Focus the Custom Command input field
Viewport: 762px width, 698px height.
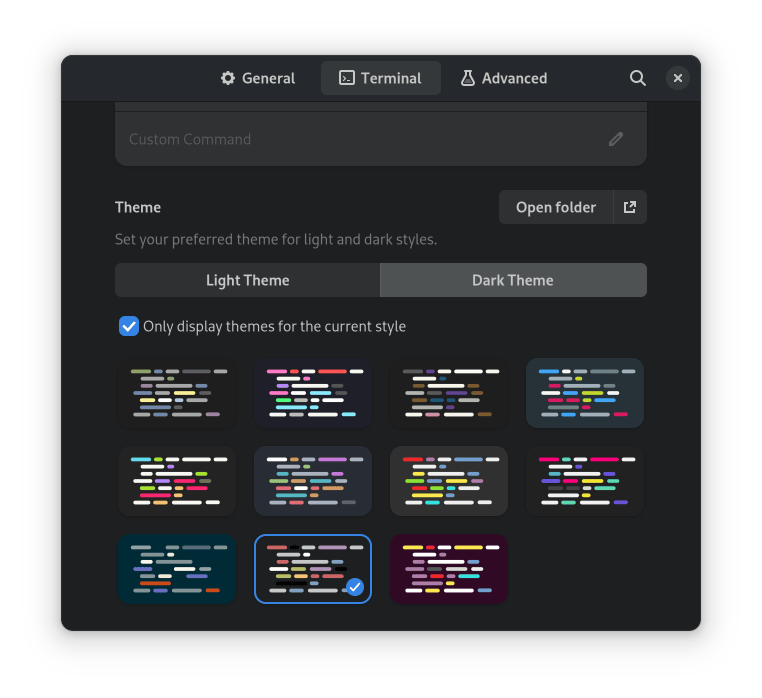coord(360,139)
